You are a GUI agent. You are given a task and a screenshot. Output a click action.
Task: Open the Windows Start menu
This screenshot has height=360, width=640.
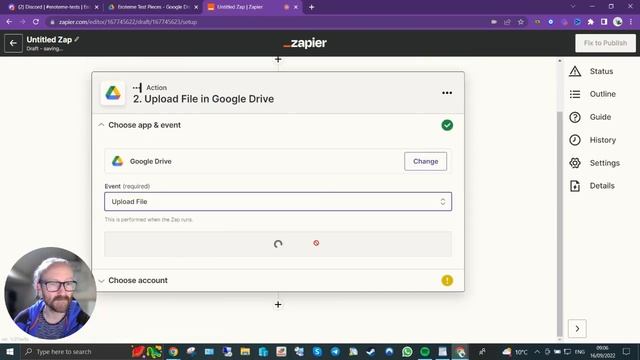point(10,351)
